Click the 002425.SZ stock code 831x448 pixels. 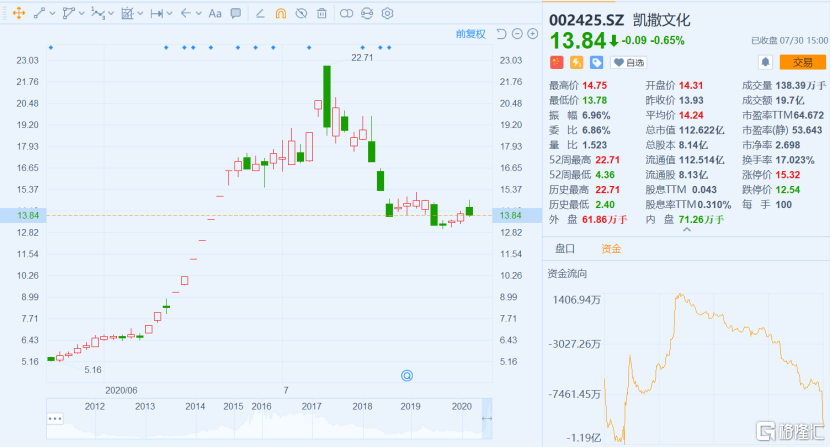coord(587,21)
